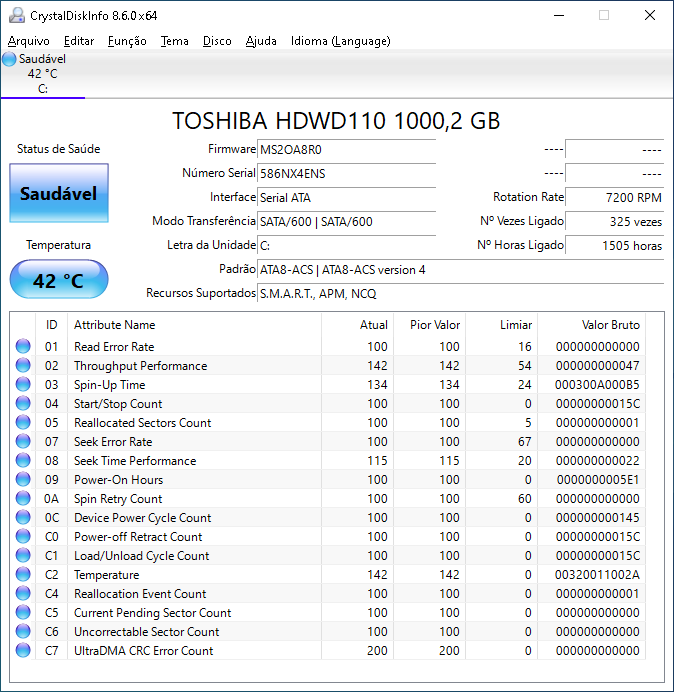Open the Função menu

coord(127,41)
